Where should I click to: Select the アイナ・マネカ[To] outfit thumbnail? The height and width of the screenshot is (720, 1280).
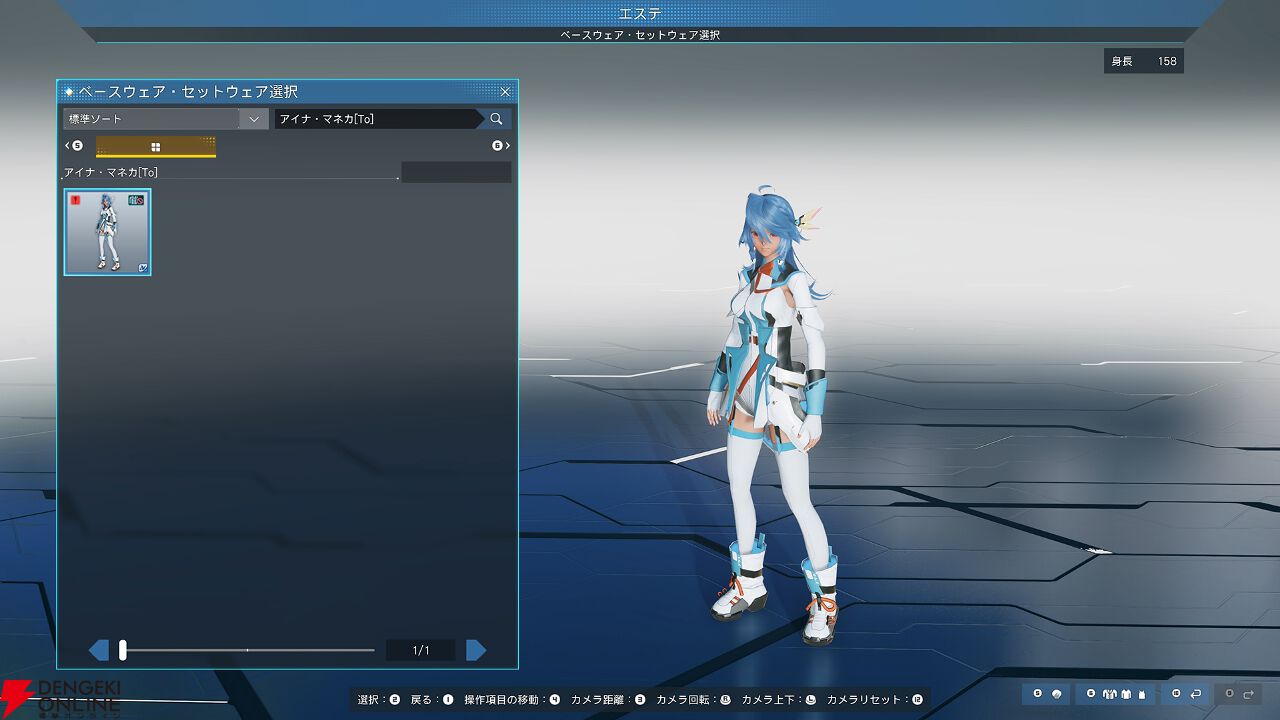[x=107, y=231]
